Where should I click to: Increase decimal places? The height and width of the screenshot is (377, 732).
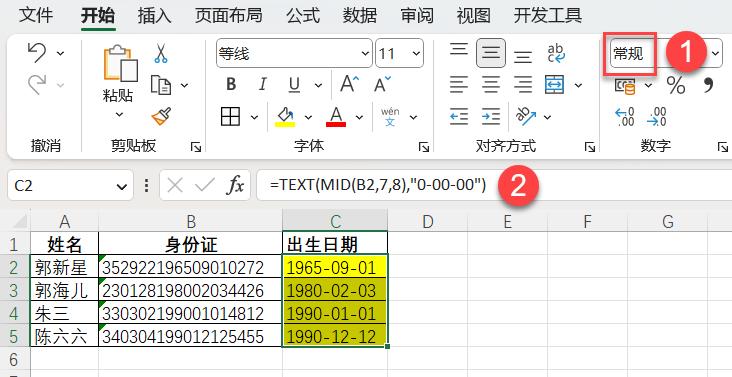click(x=625, y=117)
